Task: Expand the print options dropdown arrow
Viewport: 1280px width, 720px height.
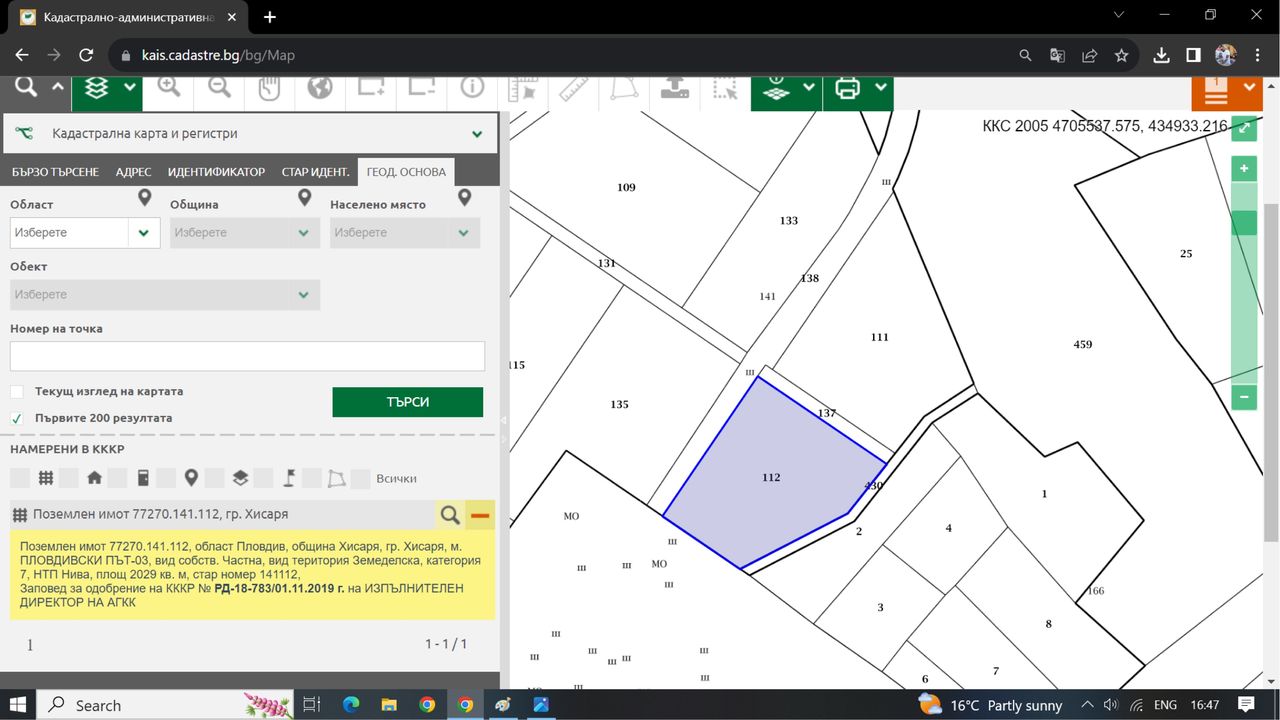Action: [880, 88]
